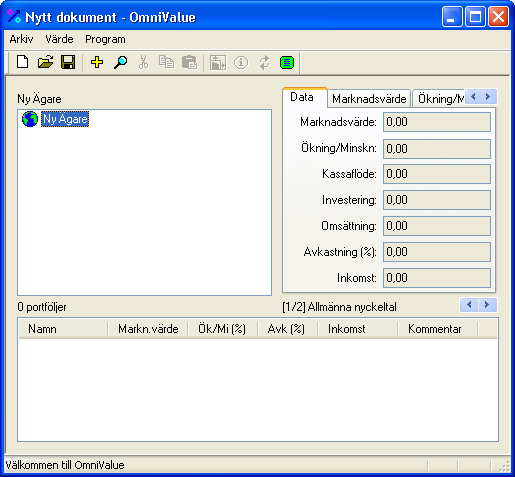Sort by the Kommentar column header

[438, 329]
